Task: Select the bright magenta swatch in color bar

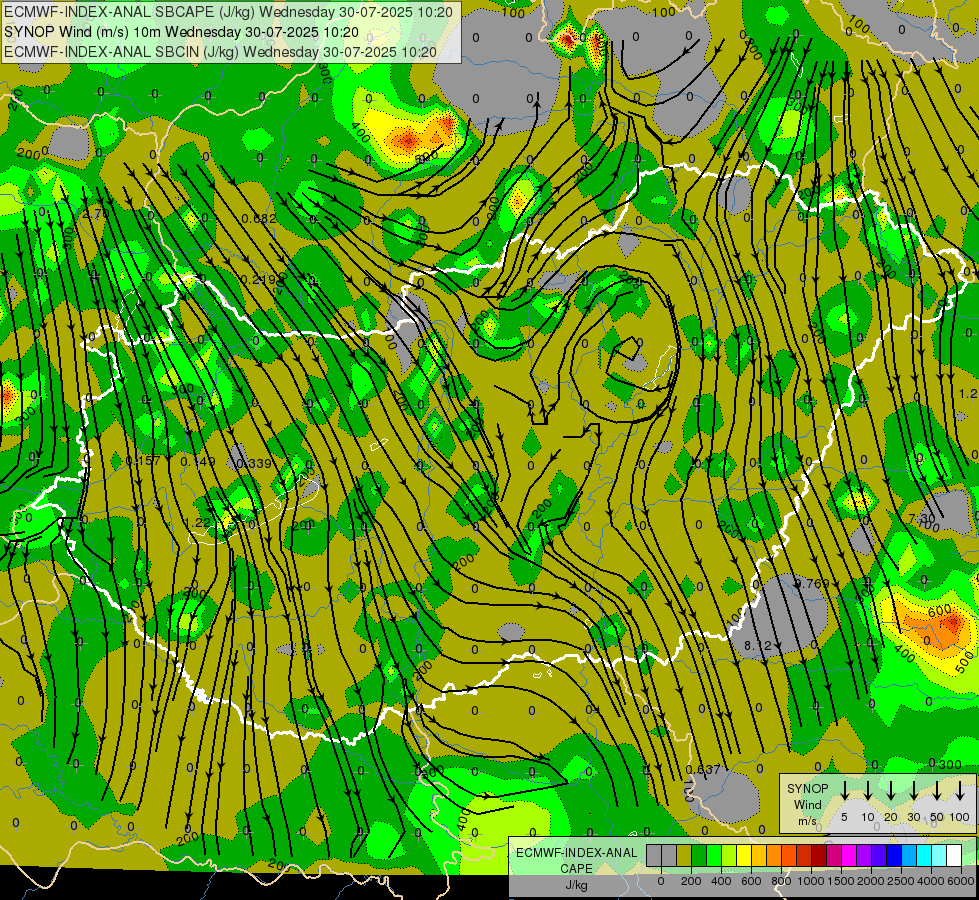Action: pos(849,855)
